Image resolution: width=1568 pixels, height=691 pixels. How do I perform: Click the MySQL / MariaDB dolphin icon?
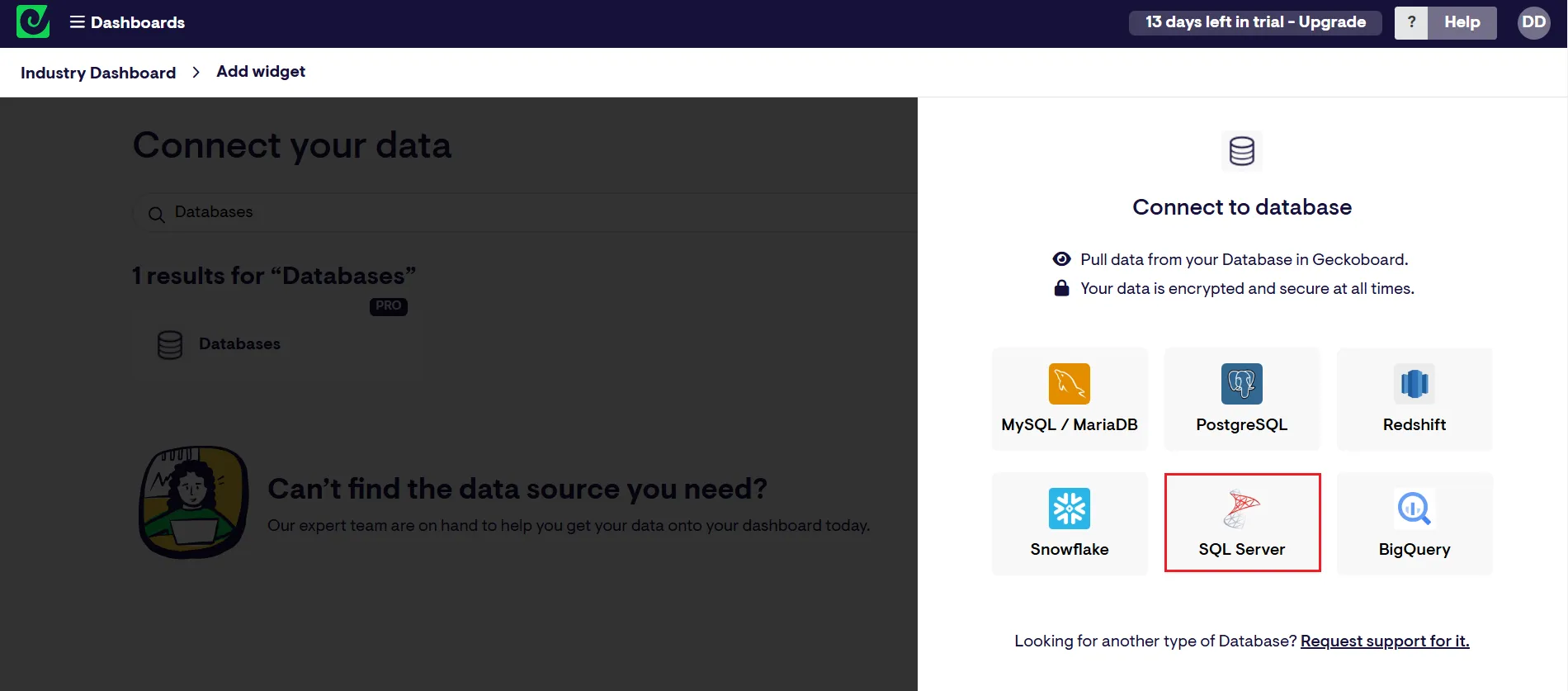[1069, 384]
